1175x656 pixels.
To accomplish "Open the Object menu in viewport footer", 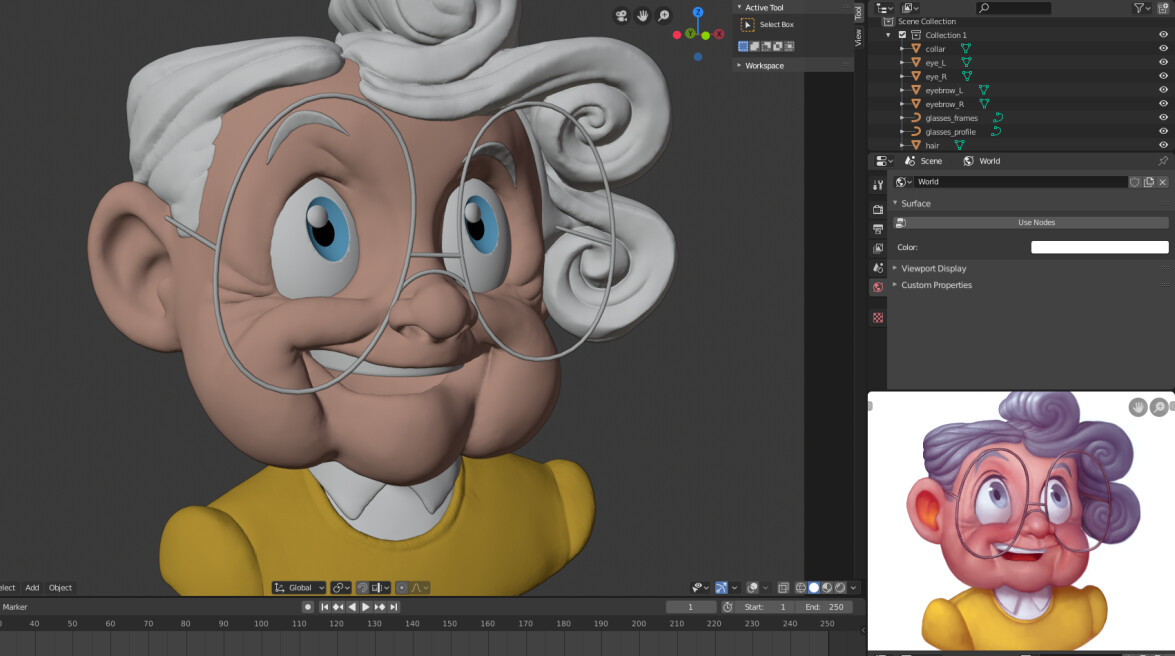I will 59,587.
